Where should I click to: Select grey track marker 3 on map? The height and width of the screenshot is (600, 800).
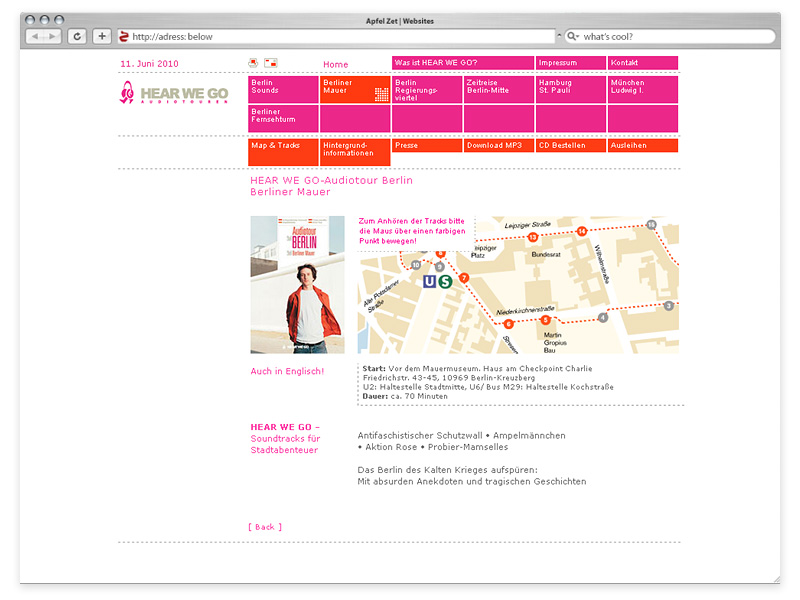coord(668,306)
